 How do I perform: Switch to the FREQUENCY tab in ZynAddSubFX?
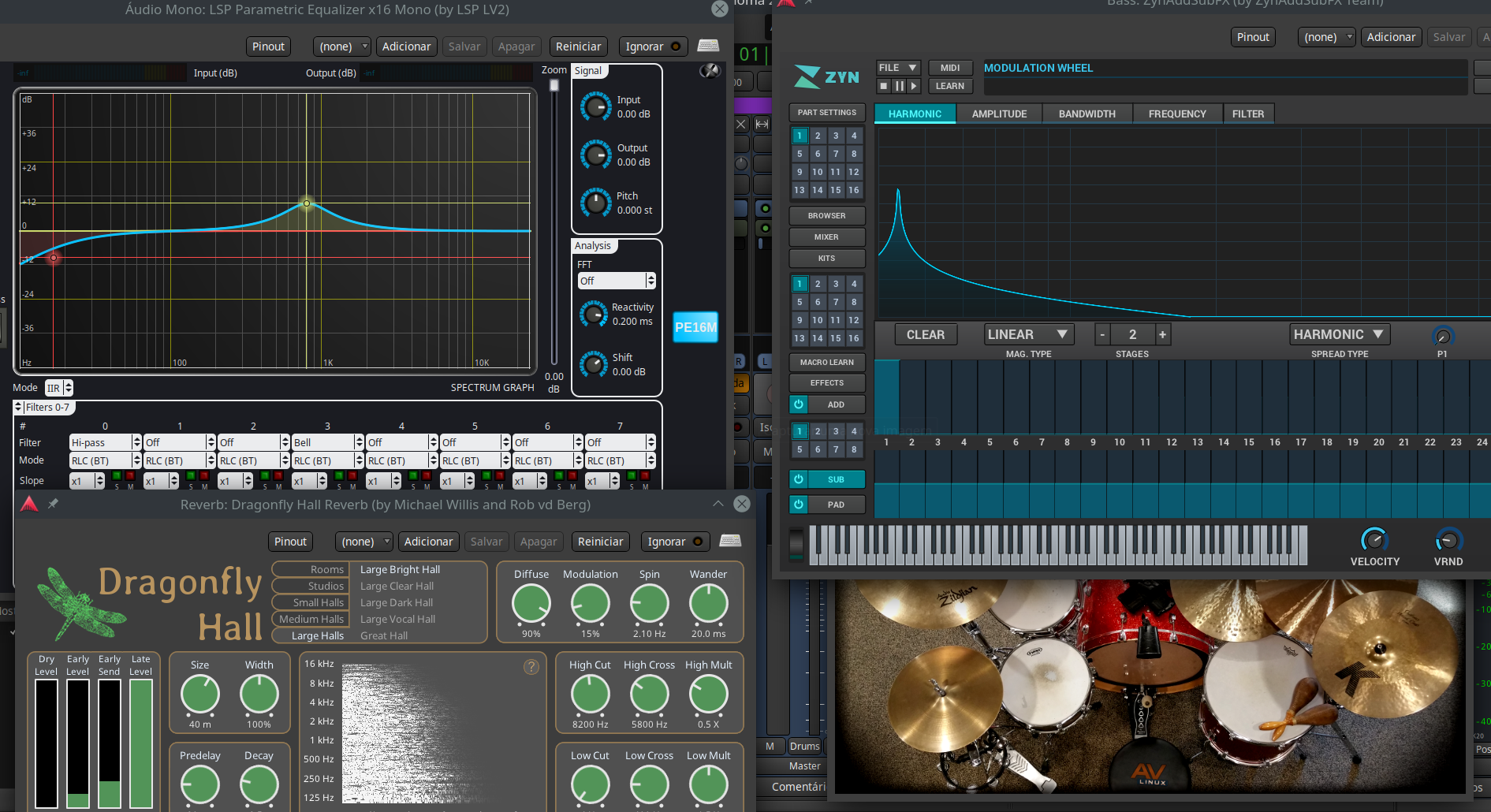pos(1176,114)
